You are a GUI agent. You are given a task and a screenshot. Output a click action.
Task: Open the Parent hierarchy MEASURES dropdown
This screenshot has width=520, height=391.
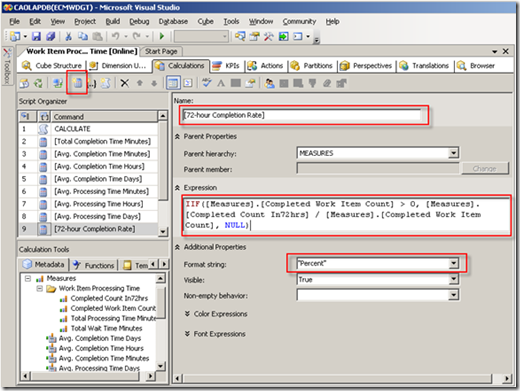pyautogui.click(x=453, y=153)
